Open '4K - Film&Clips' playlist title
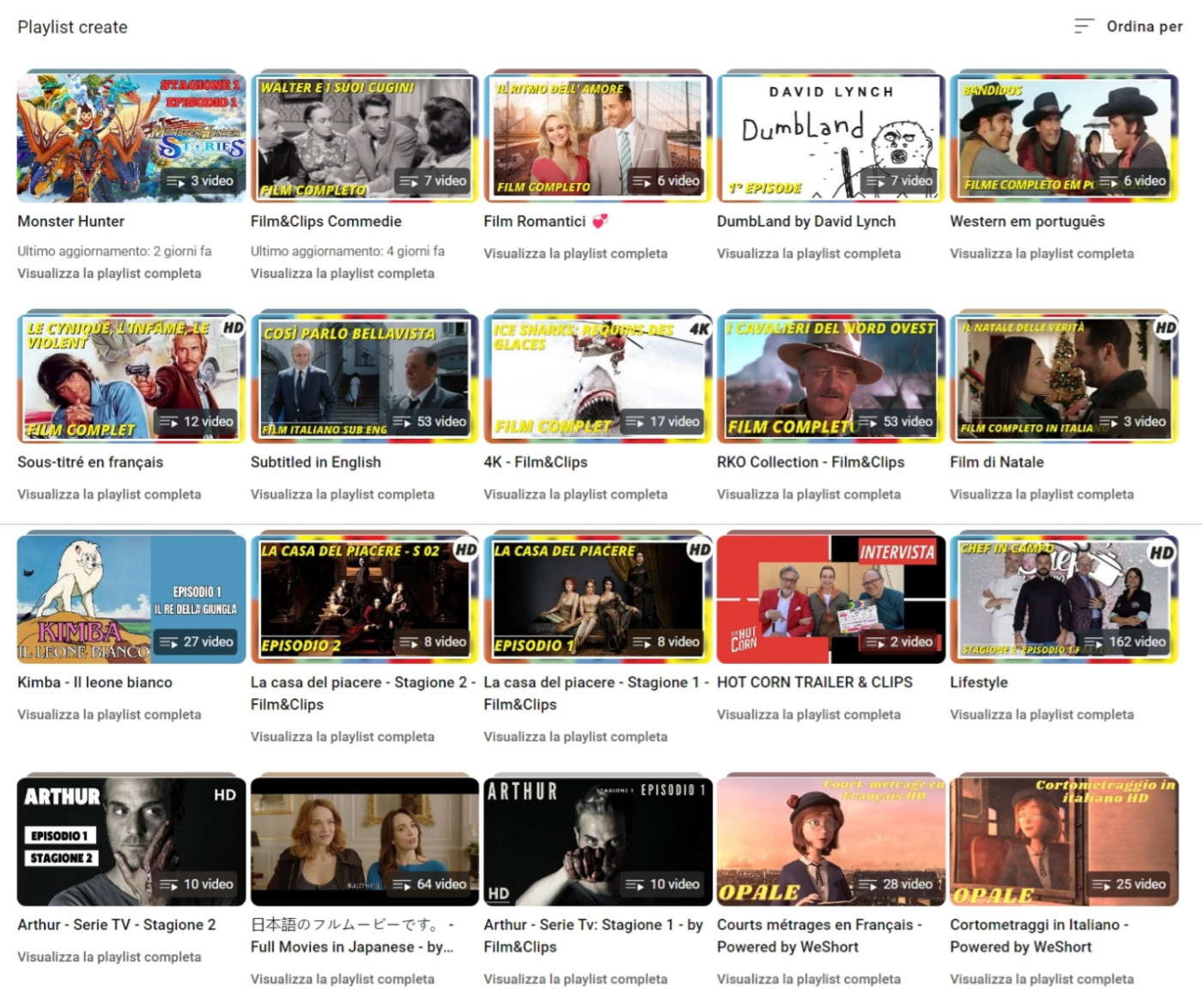Screen dimensions: 1202x1008 click(x=536, y=462)
